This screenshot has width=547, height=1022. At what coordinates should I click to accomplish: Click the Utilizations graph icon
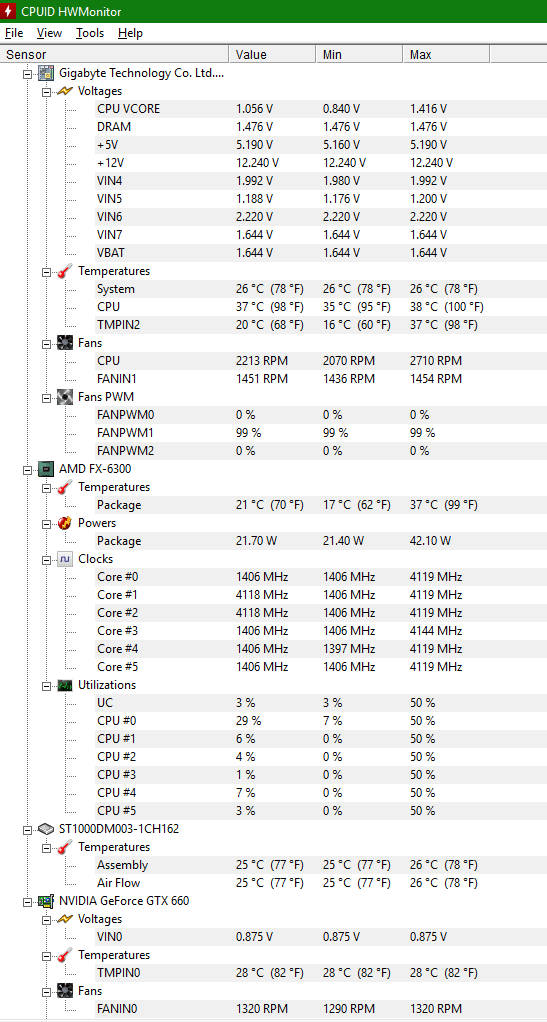(65, 685)
